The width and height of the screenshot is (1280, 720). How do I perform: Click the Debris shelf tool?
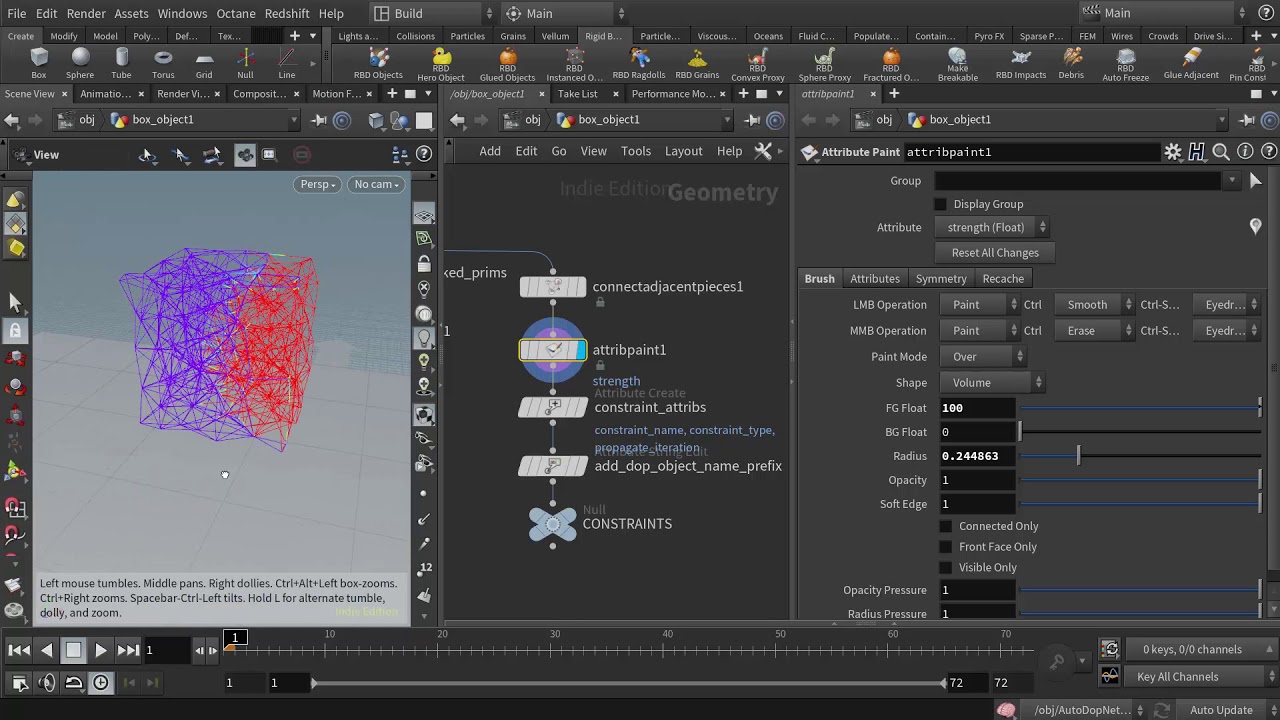[1071, 63]
